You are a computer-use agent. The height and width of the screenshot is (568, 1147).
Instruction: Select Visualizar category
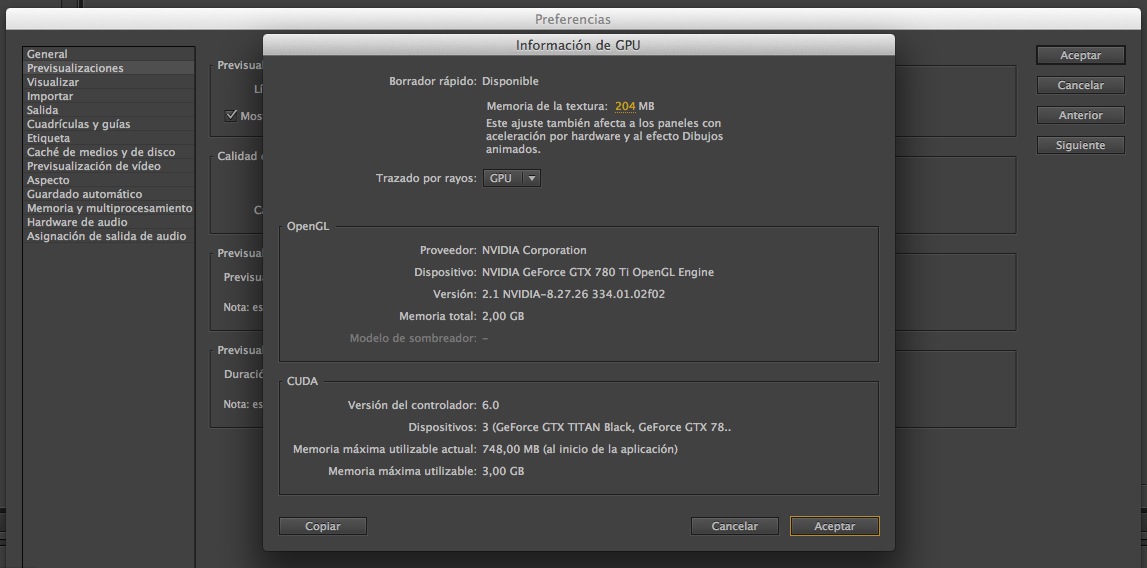(x=109, y=82)
